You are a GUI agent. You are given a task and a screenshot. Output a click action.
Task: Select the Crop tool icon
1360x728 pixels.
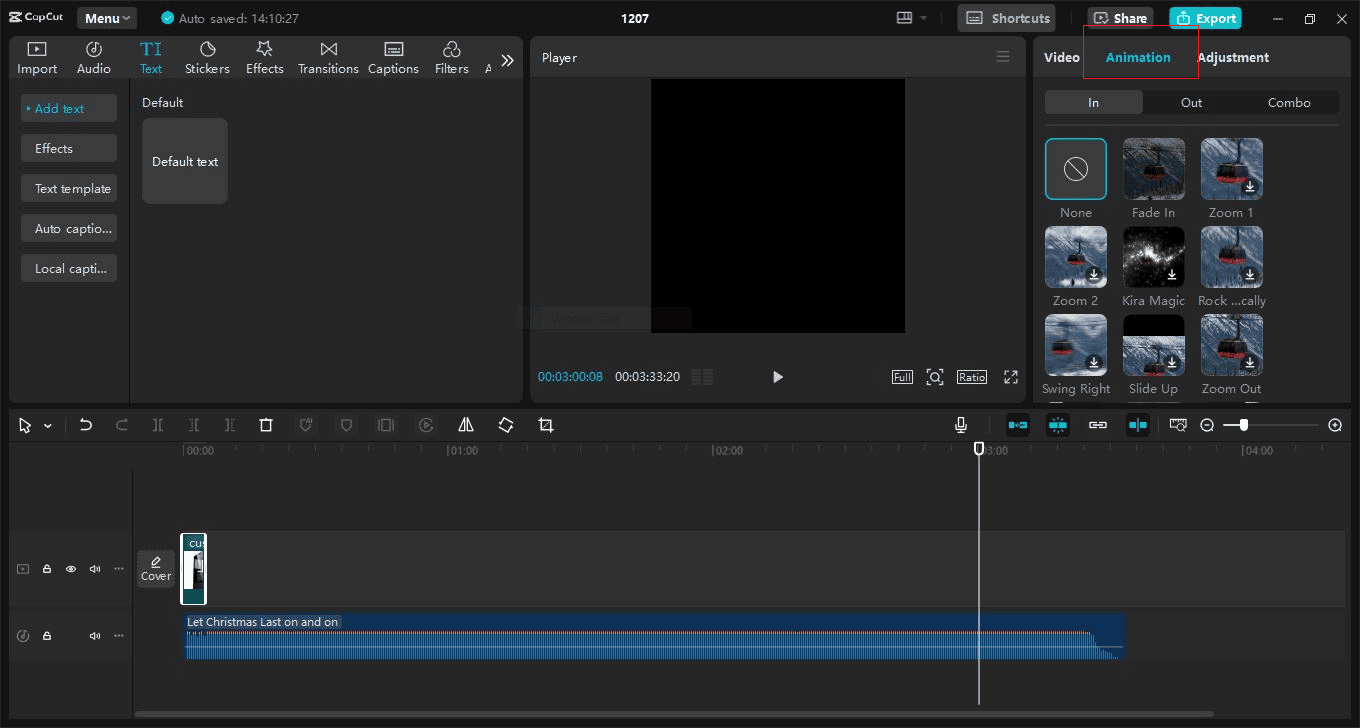click(546, 425)
